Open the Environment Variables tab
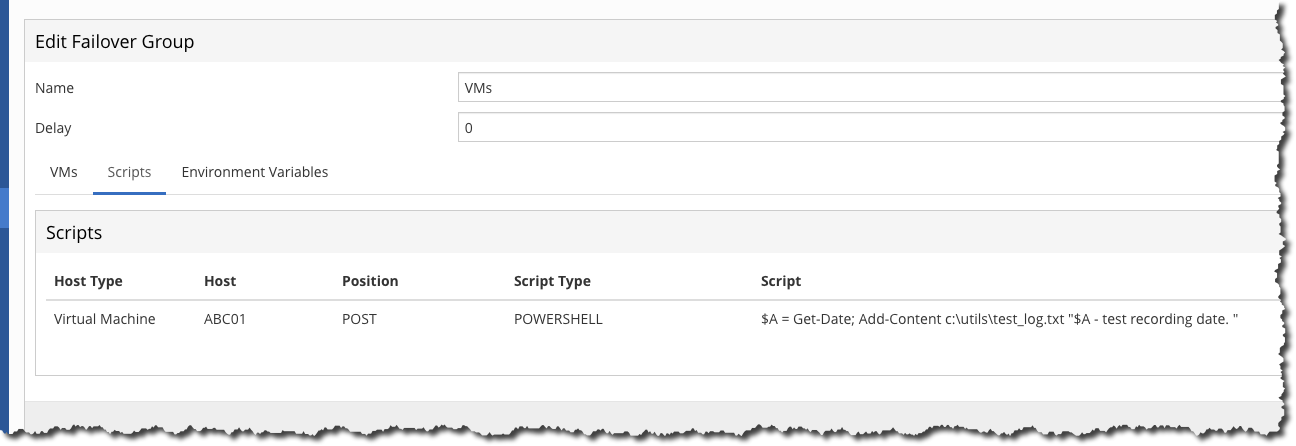 point(255,172)
